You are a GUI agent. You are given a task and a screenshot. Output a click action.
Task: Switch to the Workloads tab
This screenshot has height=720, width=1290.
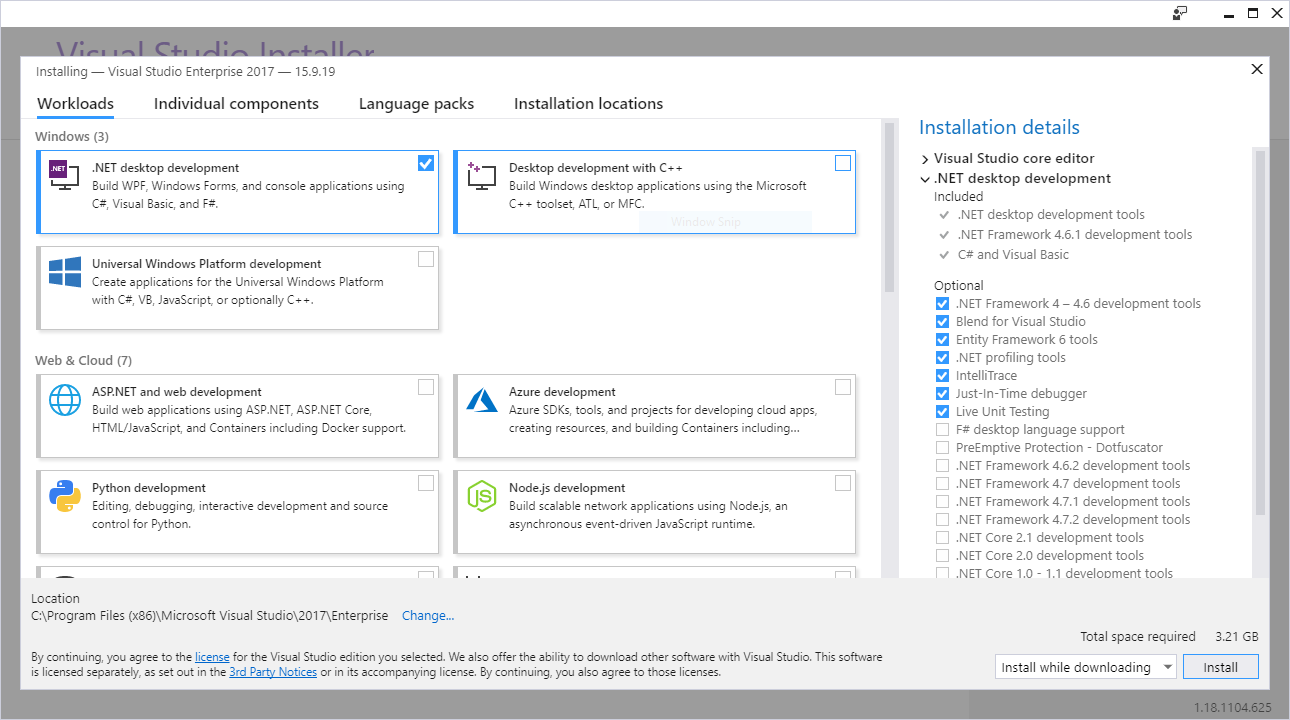coord(75,104)
